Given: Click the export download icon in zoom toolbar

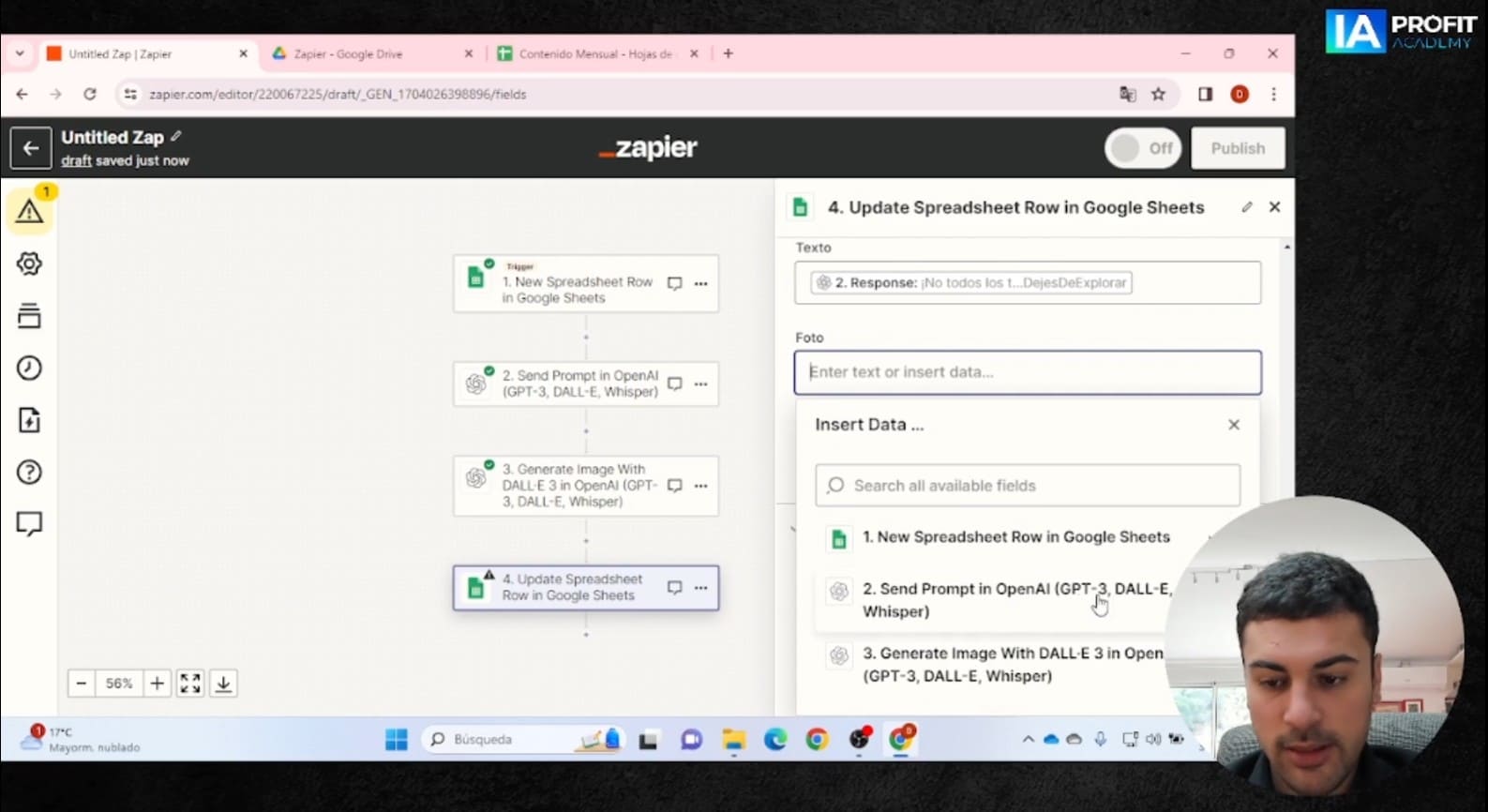Looking at the screenshot, I should tap(223, 684).
